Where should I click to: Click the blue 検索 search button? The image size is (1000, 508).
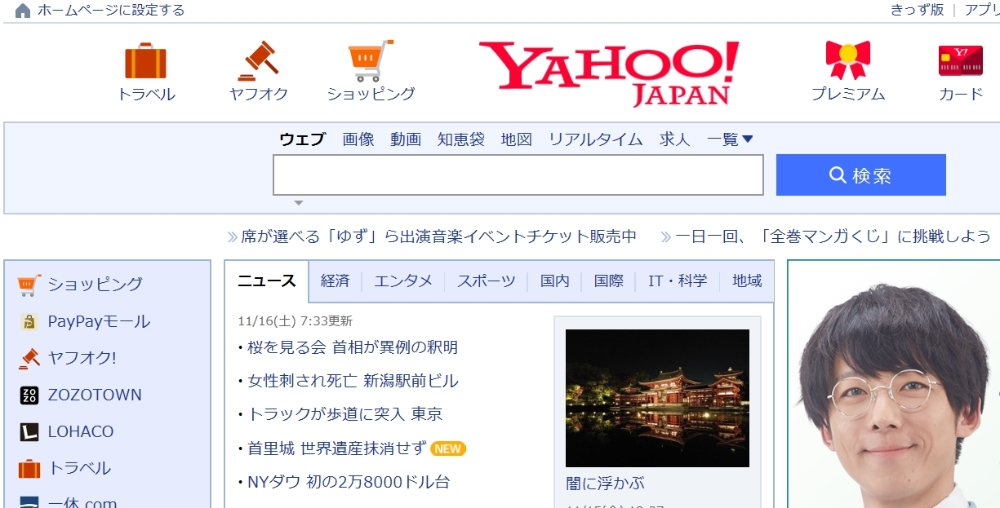click(861, 175)
